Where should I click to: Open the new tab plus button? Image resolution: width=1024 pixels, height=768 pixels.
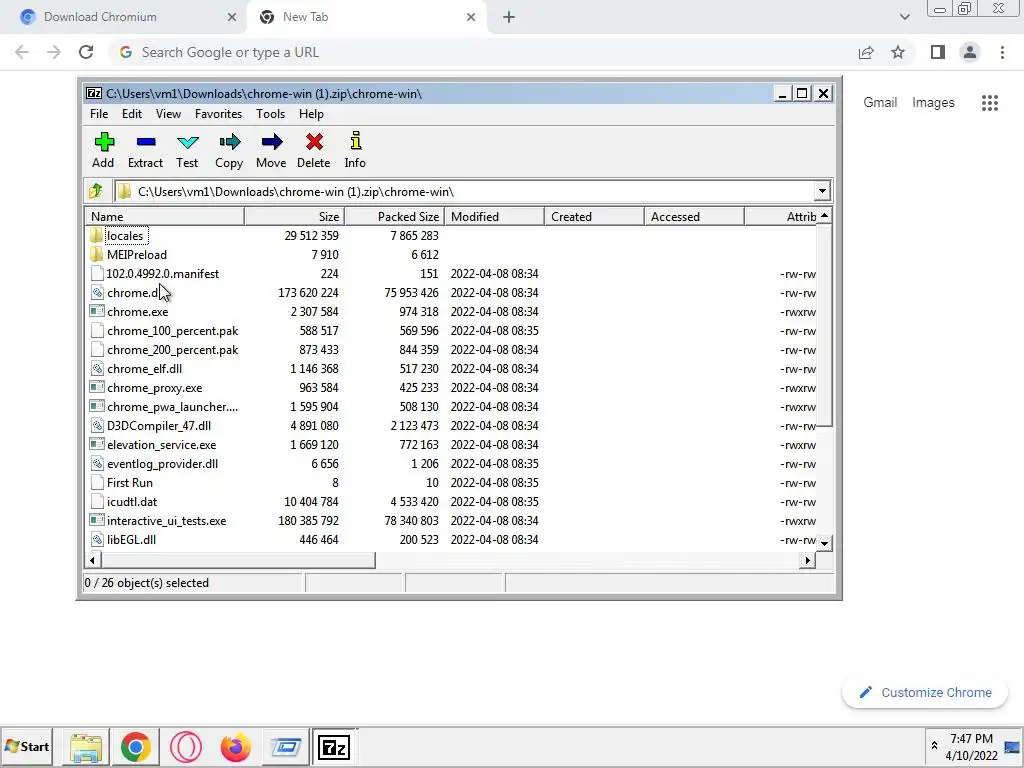click(x=509, y=17)
